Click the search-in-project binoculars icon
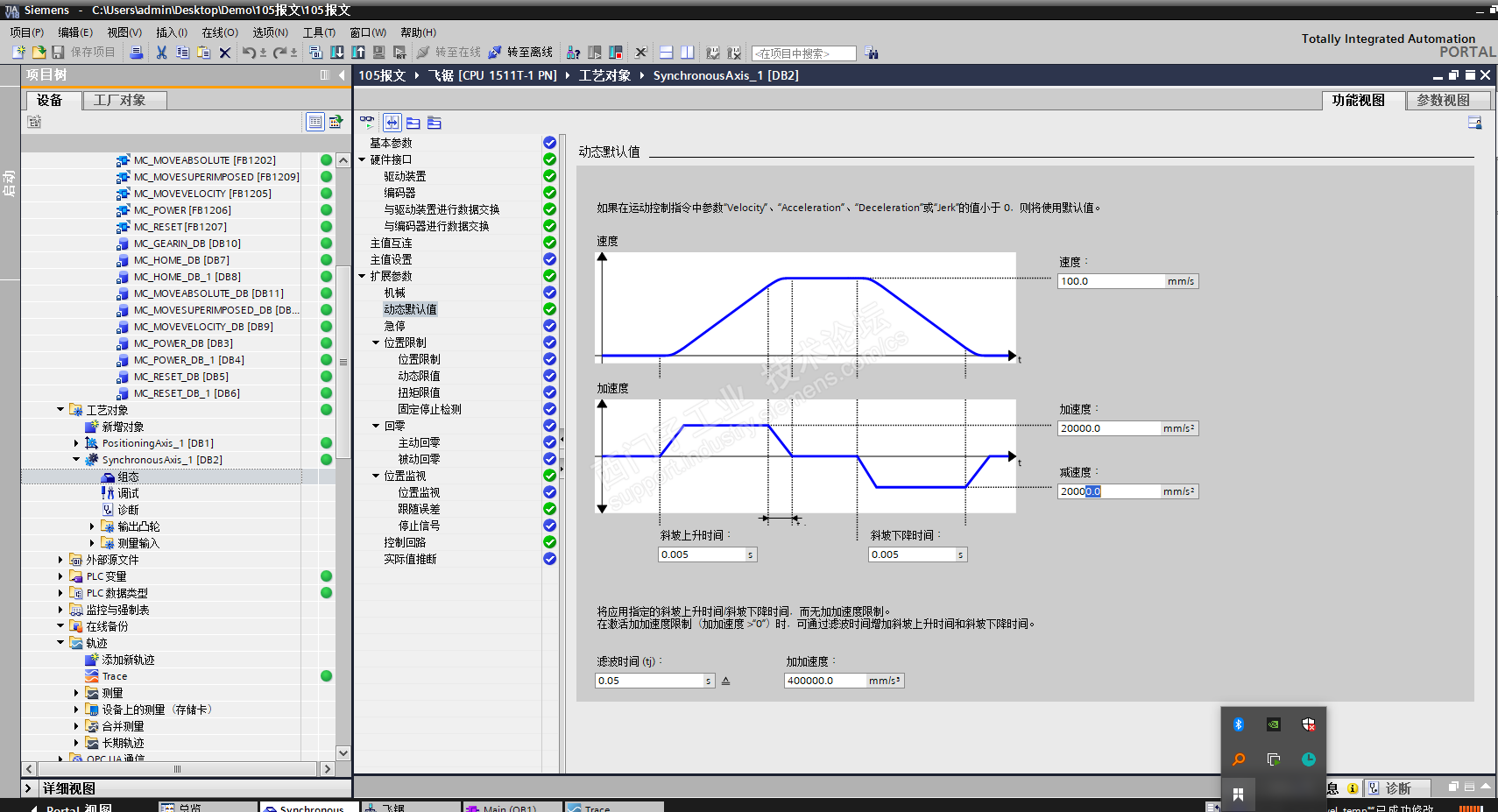This screenshot has width=1498, height=812. pyautogui.click(x=872, y=53)
